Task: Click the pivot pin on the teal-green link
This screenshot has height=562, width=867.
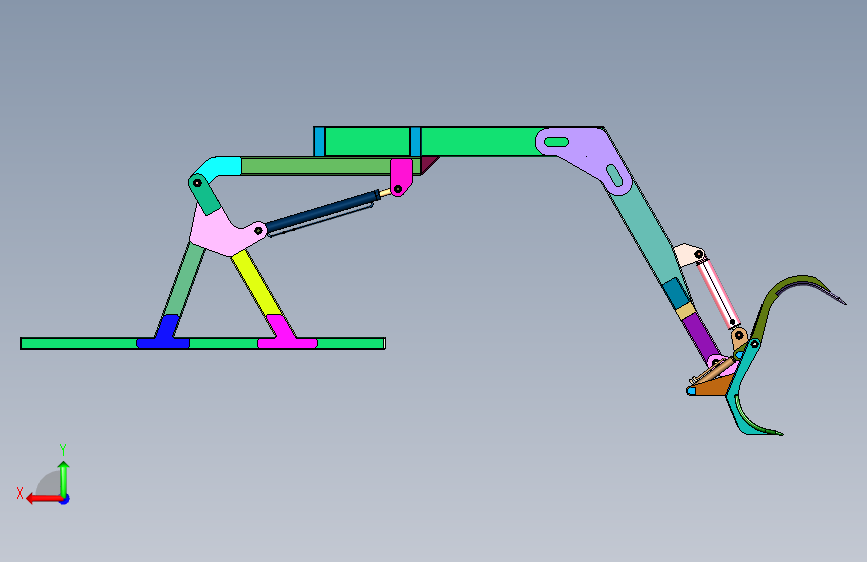Action: click(x=197, y=183)
